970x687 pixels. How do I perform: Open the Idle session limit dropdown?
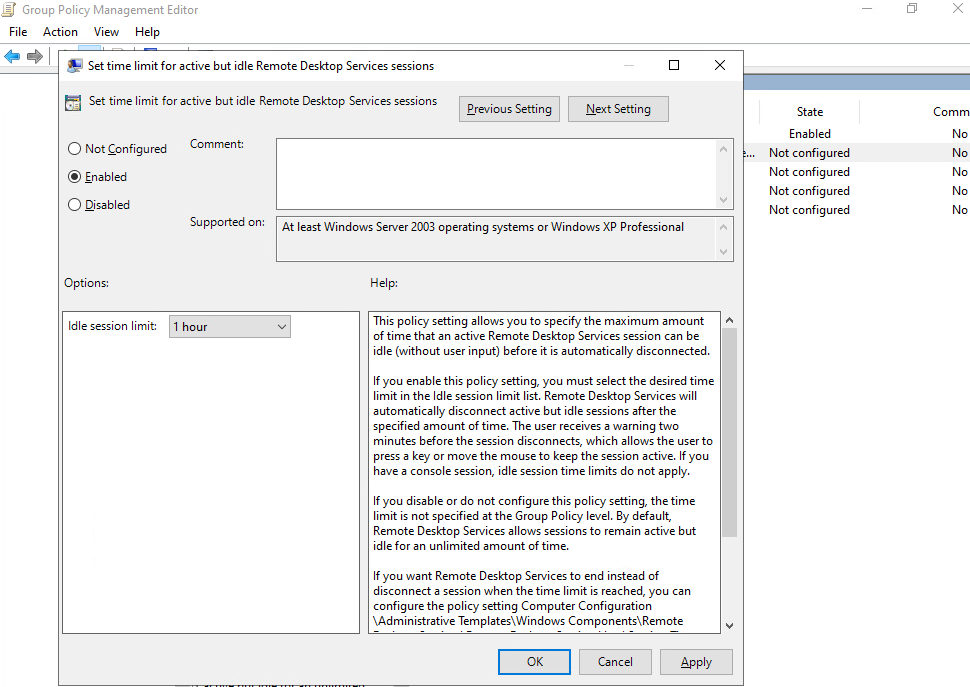pyautogui.click(x=229, y=327)
